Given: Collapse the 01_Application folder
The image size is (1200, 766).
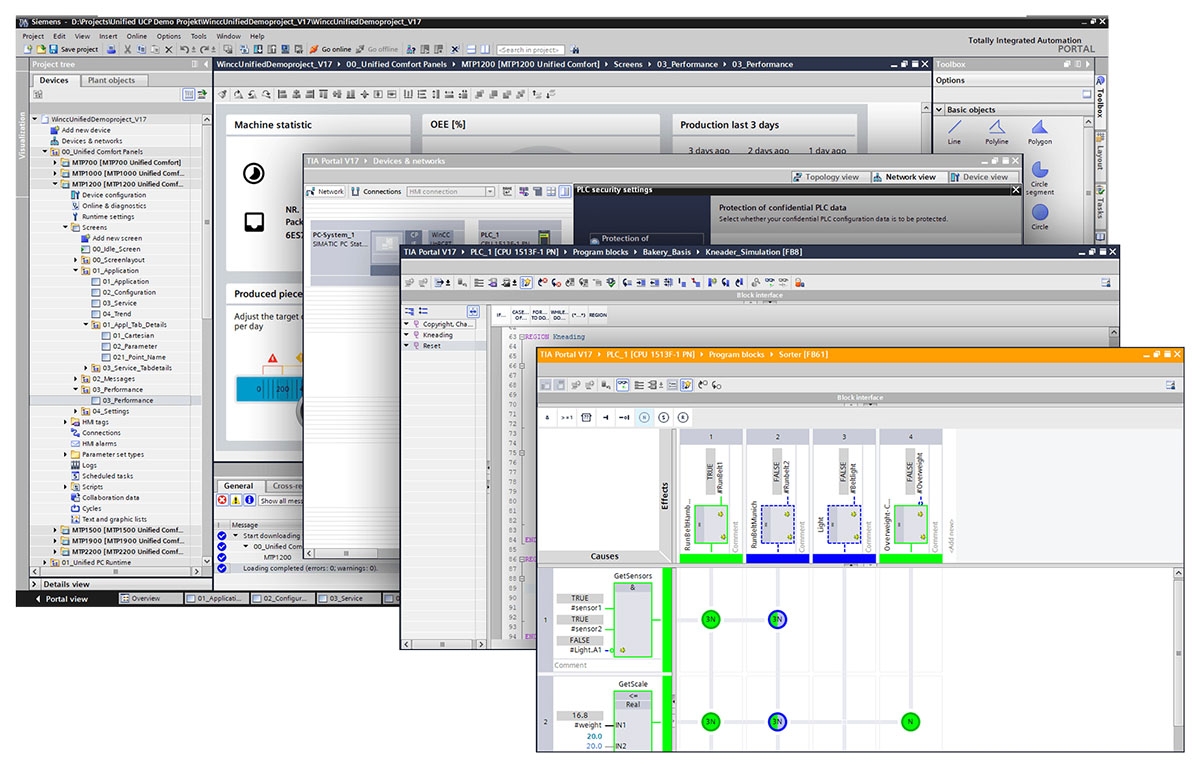Looking at the screenshot, I should coord(75,270).
